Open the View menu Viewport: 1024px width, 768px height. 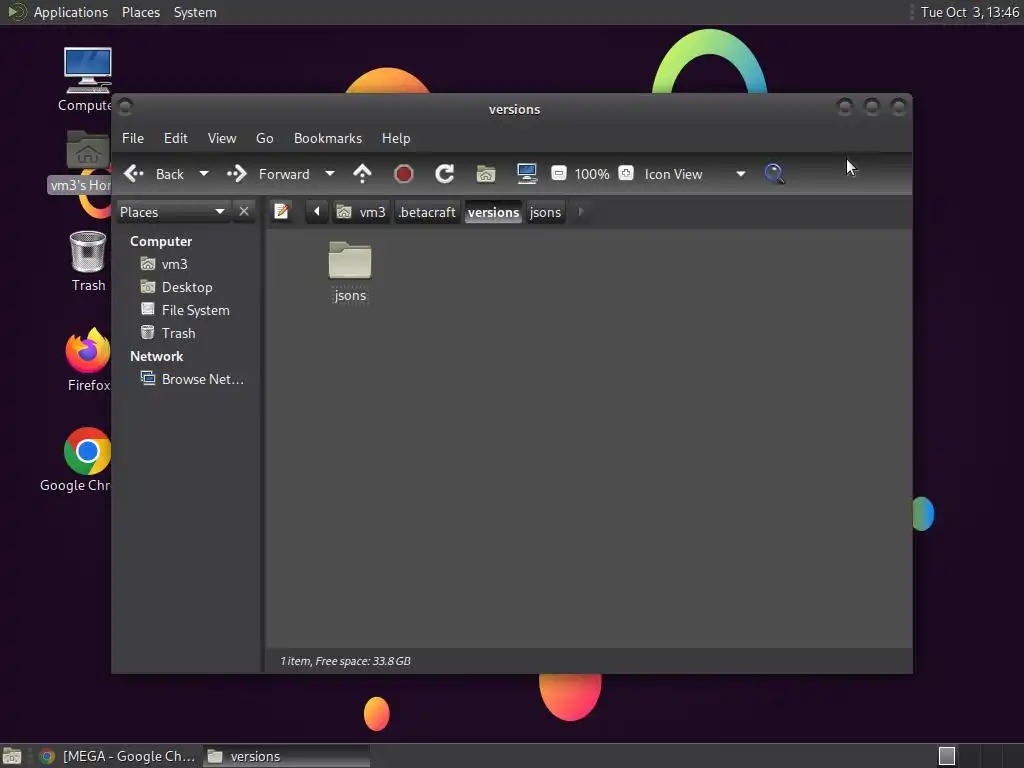tap(222, 138)
